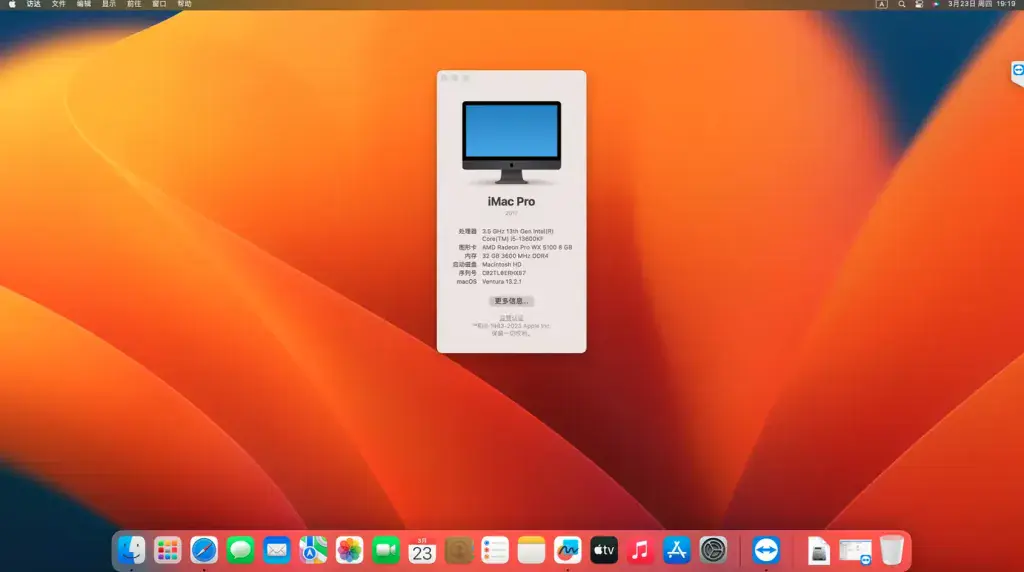Open the Apple menu
The image size is (1024, 572).
[12, 4]
